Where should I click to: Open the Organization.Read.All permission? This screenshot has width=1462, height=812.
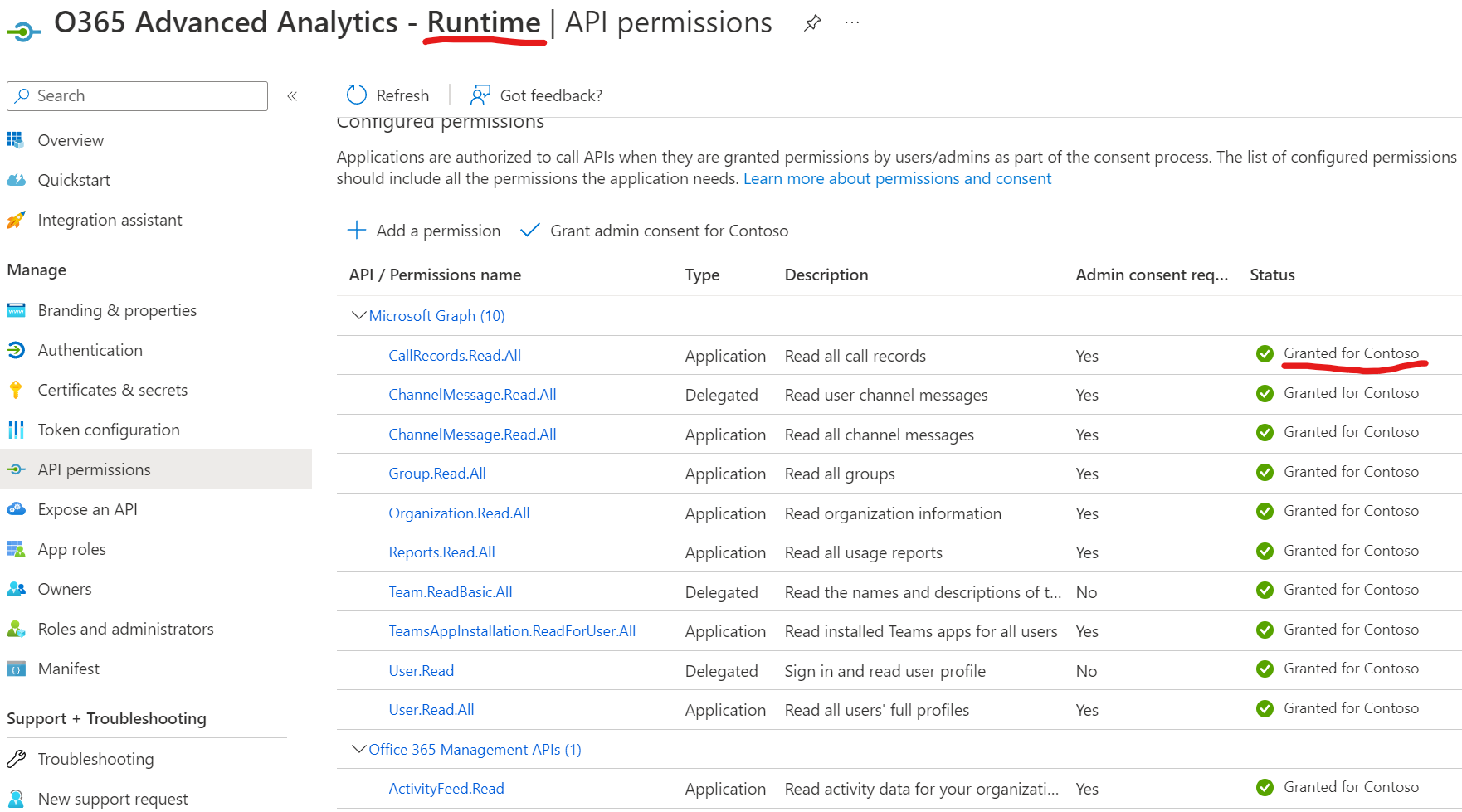pyautogui.click(x=459, y=513)
